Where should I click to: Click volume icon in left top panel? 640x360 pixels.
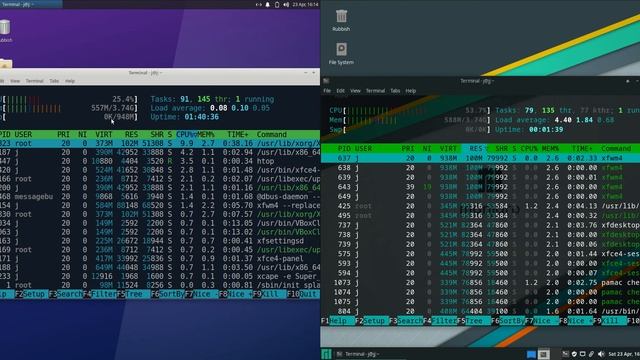pyautogui.click(x=286, y=4)
